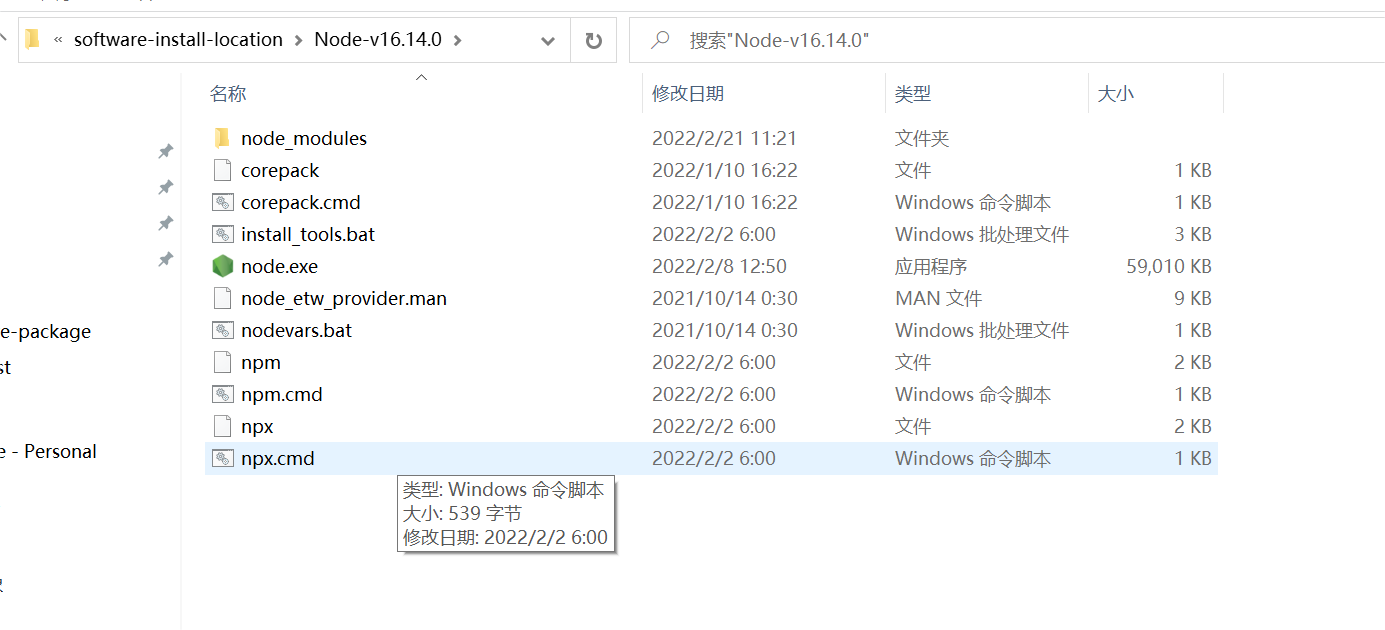1385x630 pixels.
Task: Toggle sort order on the 名称 column
Action: tap(228, 93)
